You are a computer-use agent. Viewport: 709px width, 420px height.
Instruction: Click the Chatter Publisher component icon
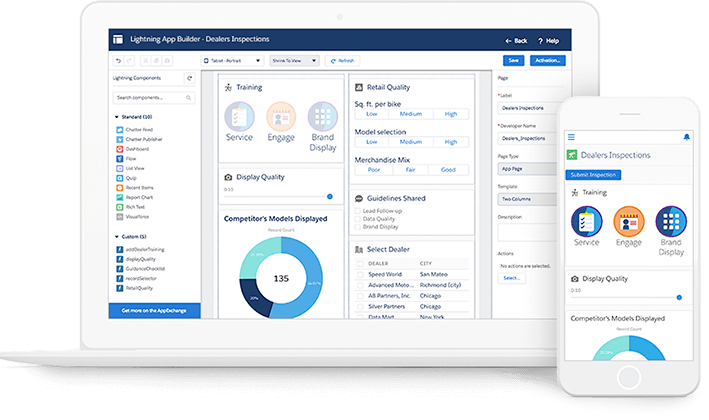click(120, 139)
